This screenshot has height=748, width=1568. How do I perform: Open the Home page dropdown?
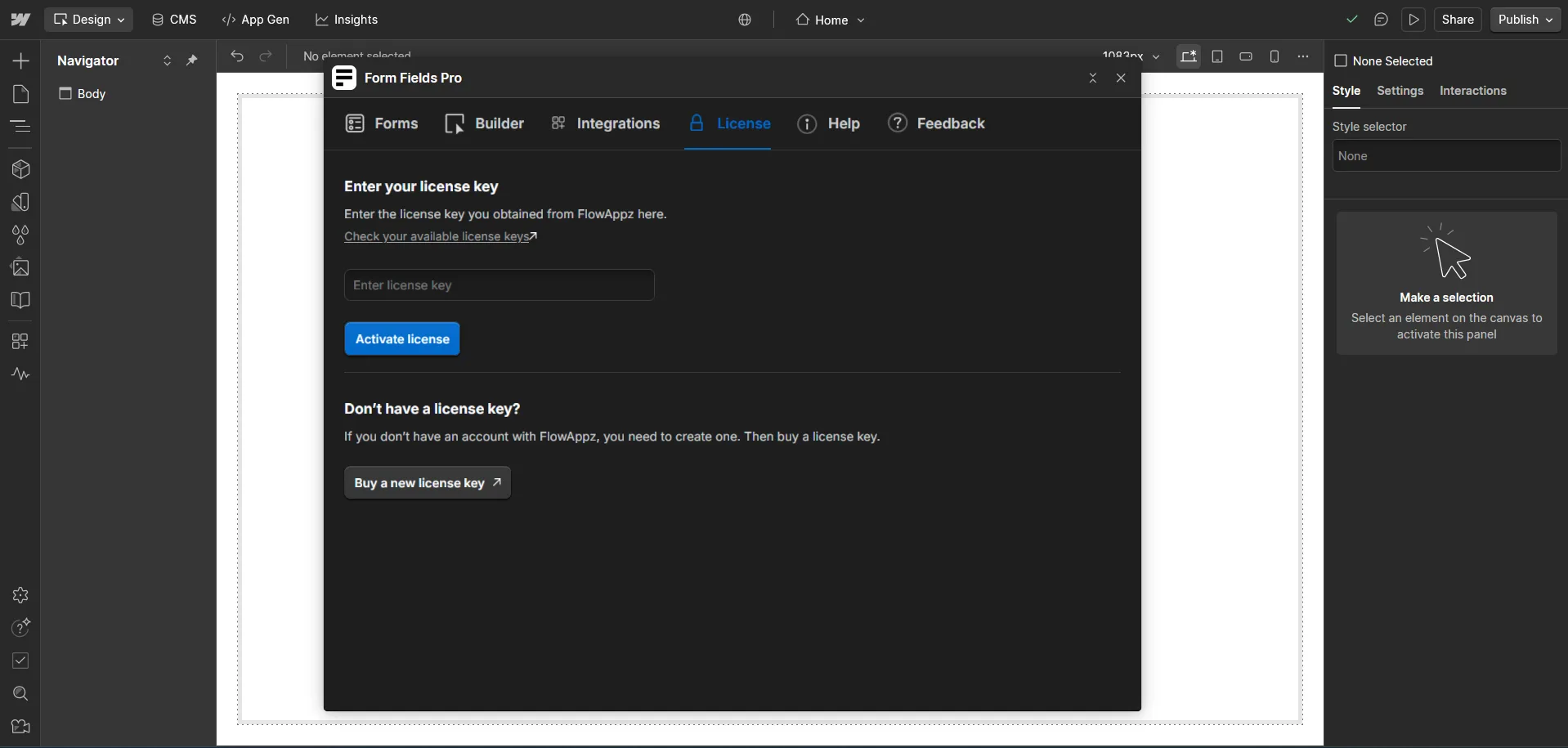(x=830, y=20)
